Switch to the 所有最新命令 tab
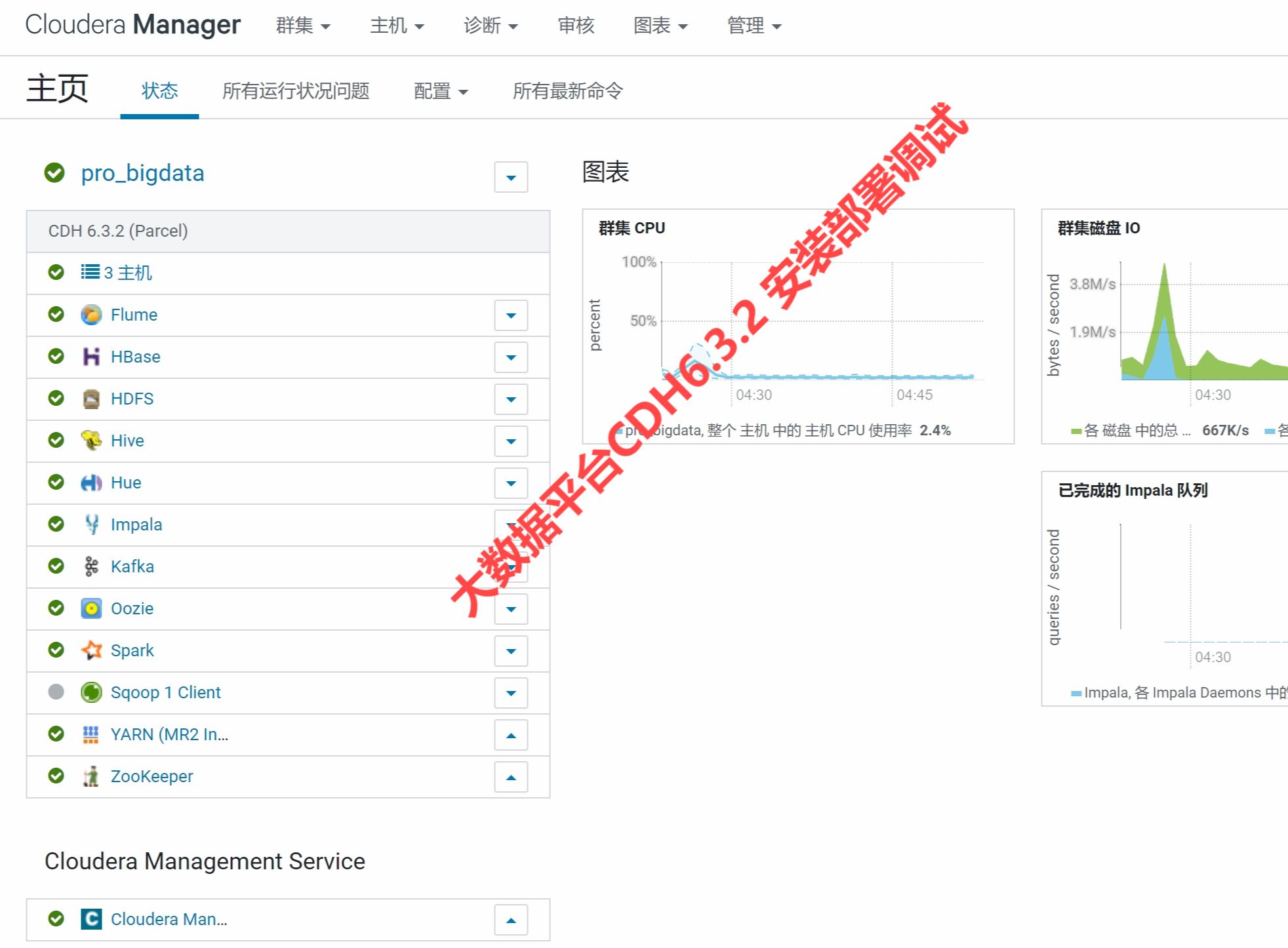Screen dimensions: 1288x948 pos(568,90)
